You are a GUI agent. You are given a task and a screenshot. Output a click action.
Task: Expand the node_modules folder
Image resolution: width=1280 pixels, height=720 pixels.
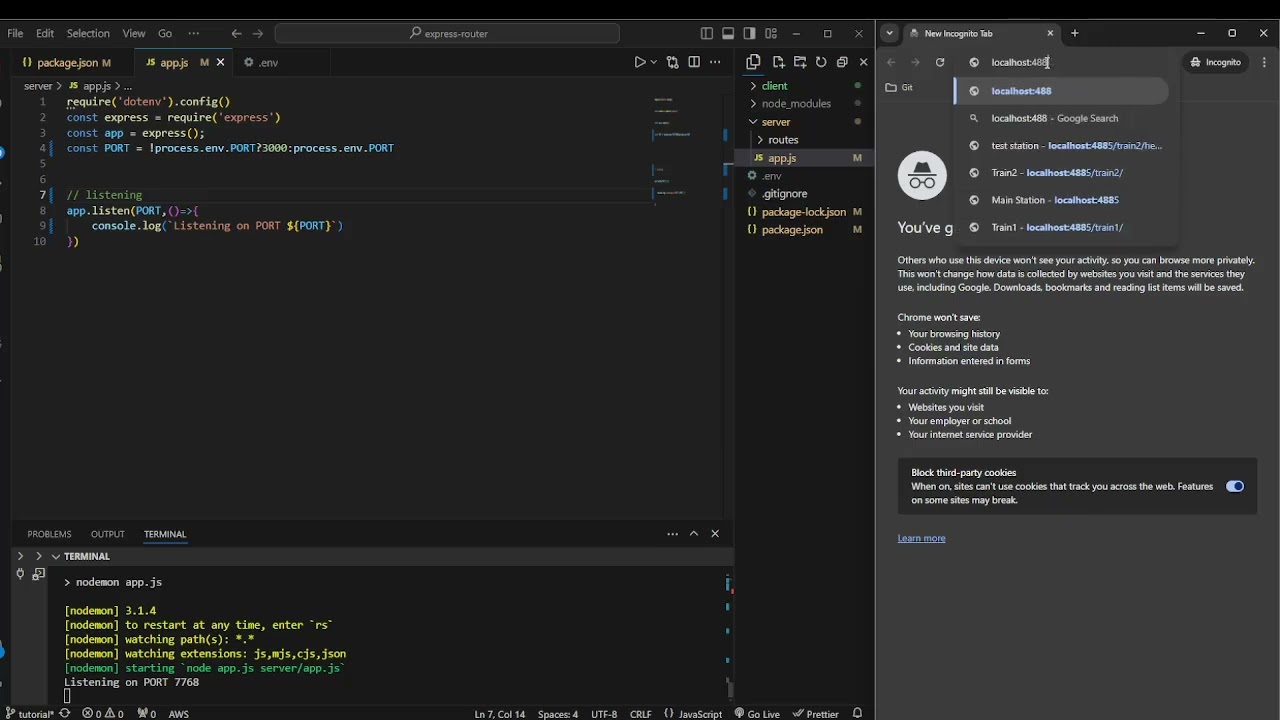coord(796,104)
